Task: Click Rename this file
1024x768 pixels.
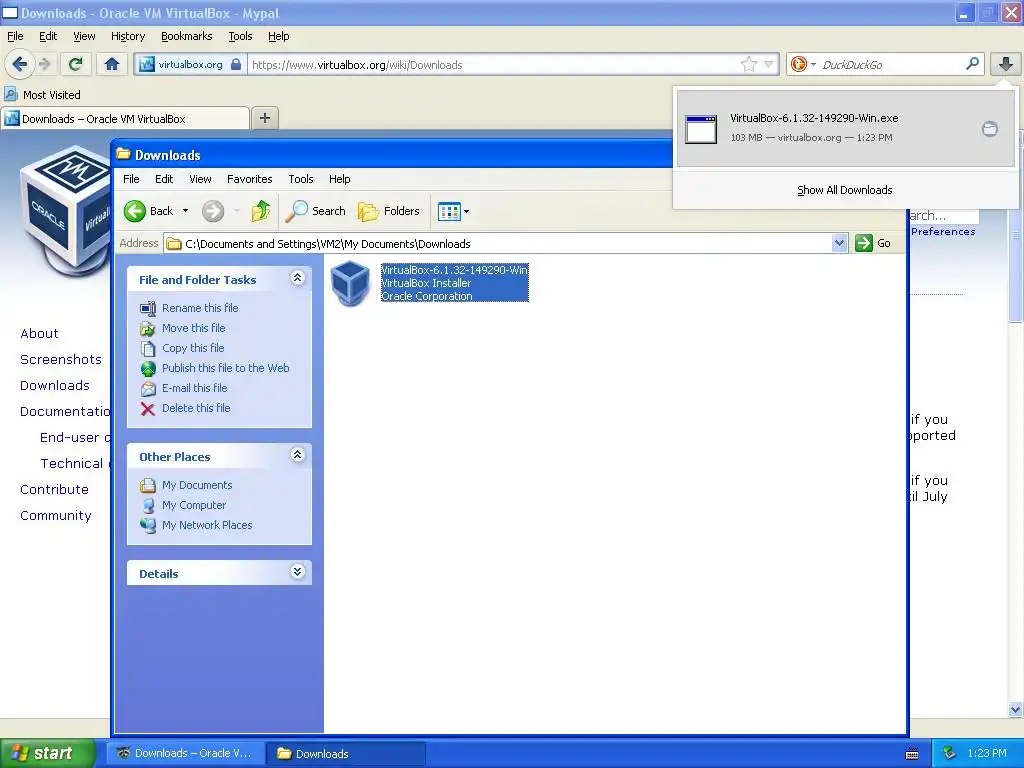Action: point(200,308)
